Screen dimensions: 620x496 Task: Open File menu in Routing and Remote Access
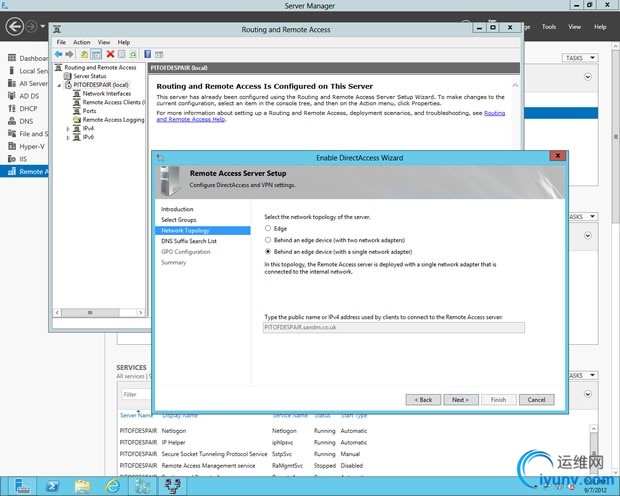click(x=61, y=42)
